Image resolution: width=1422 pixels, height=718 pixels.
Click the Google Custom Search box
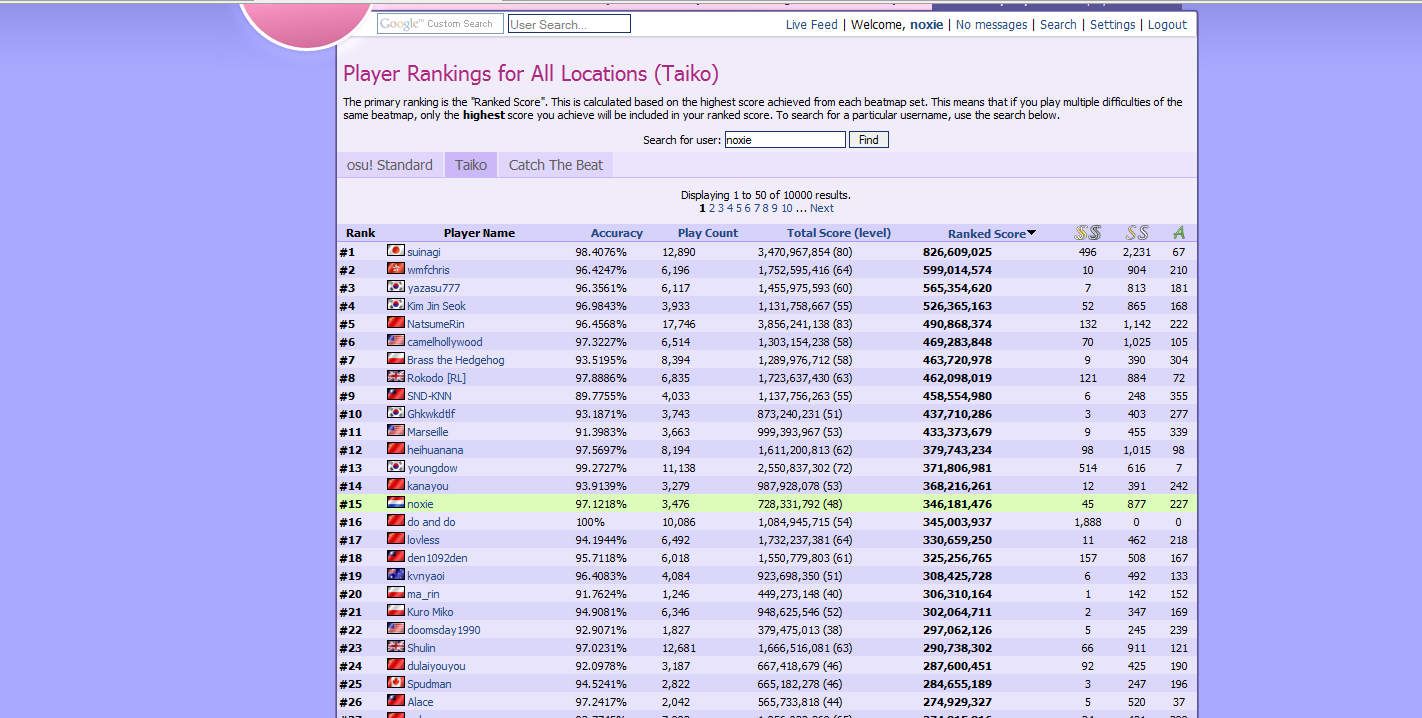coord(439,24)
